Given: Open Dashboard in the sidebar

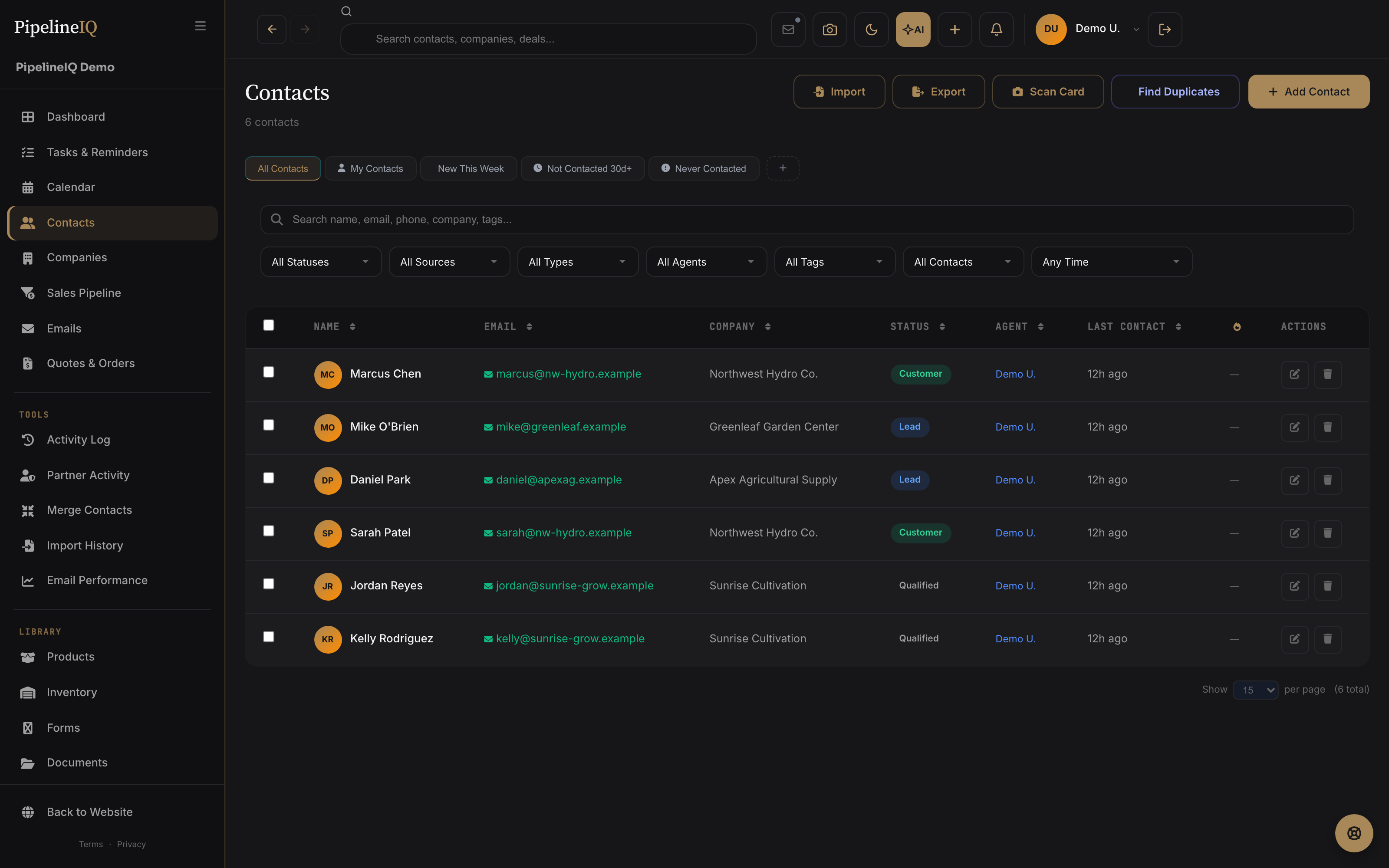Looking at the screenshot, I should click(x=112, y=117).
